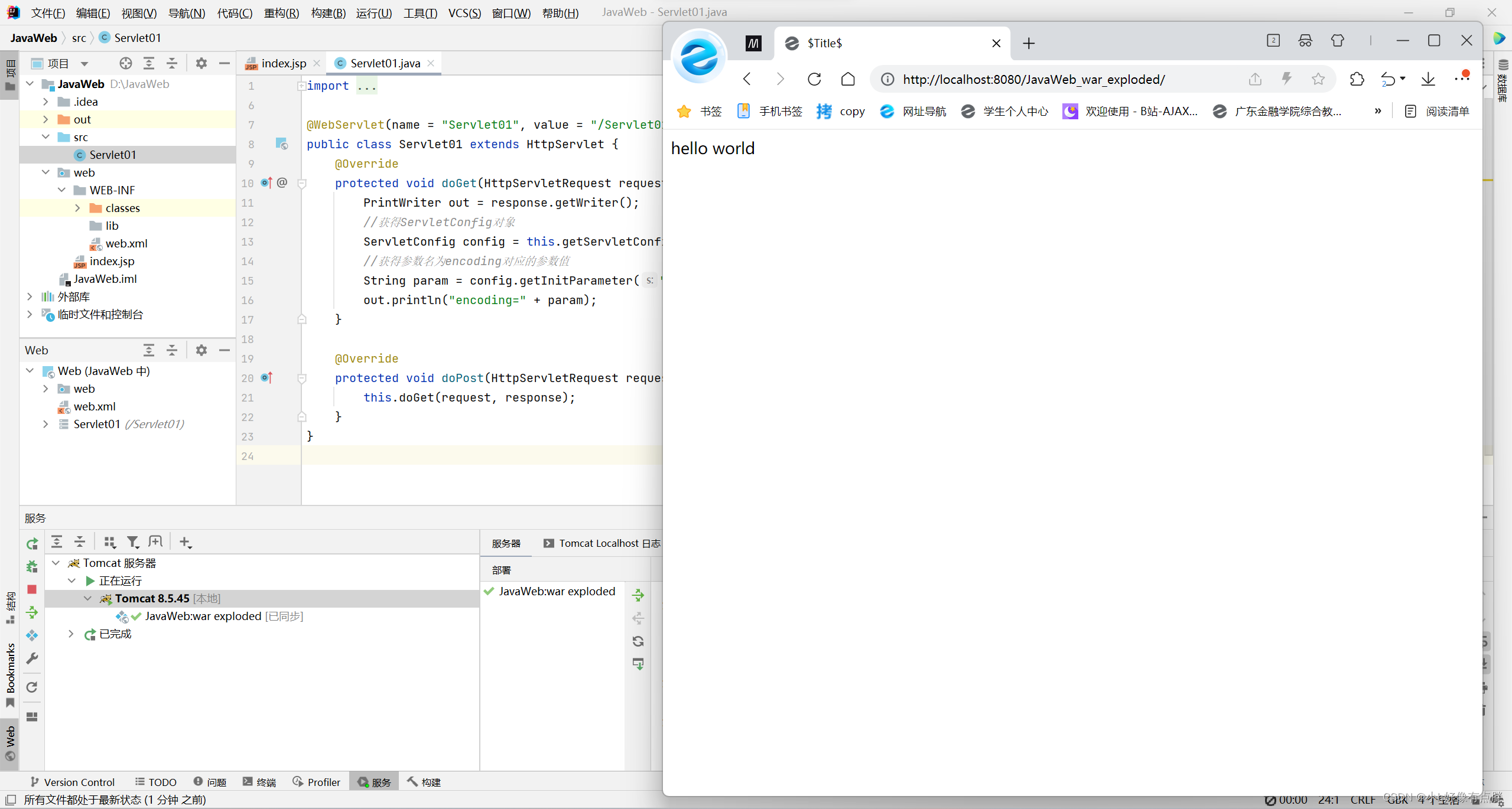Click the browser download arrow icon
The height and width of the screenshot is (809, 1512).
1428,79
